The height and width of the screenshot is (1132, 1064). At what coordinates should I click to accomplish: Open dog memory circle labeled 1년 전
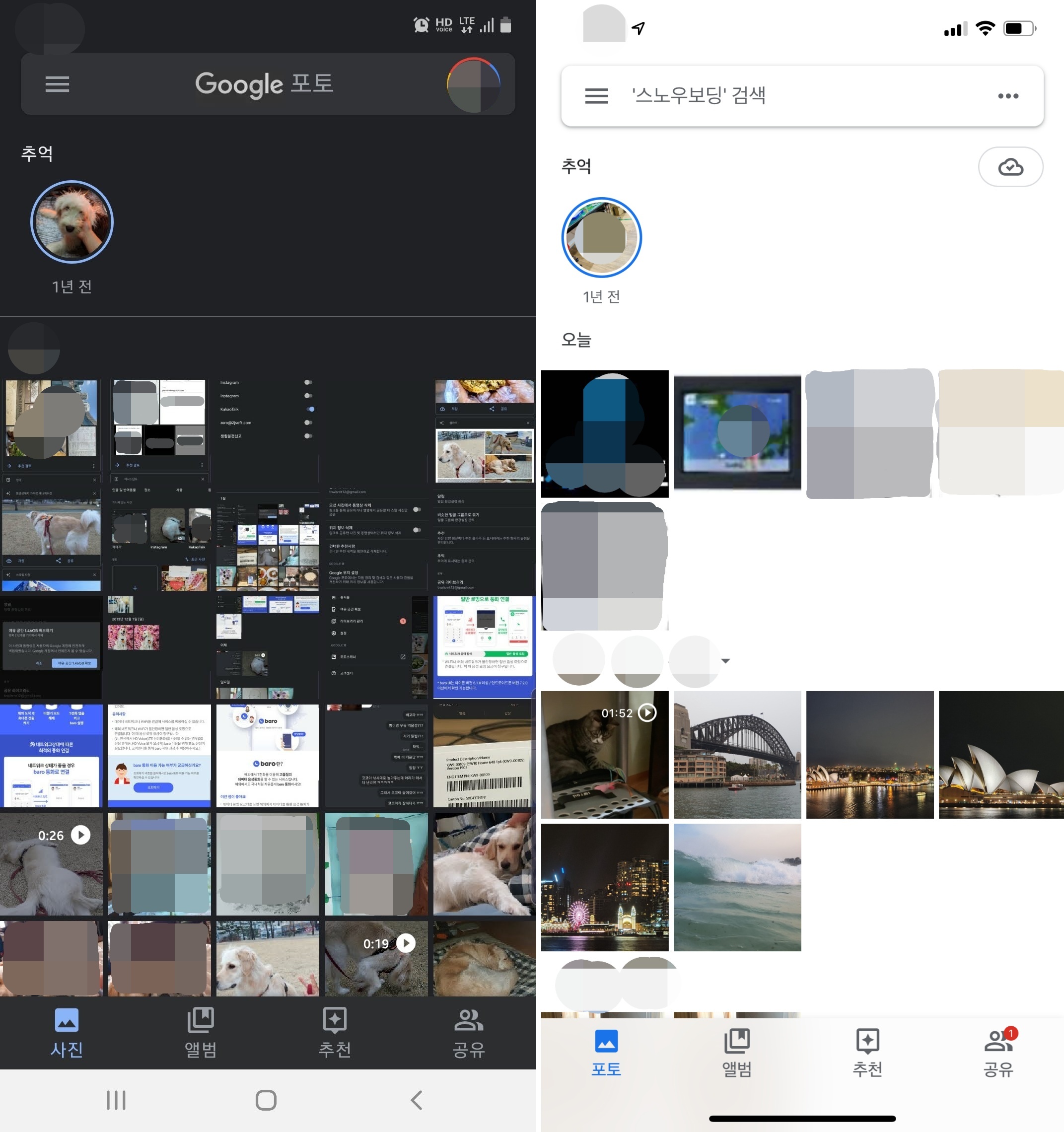tap(71, 222)
